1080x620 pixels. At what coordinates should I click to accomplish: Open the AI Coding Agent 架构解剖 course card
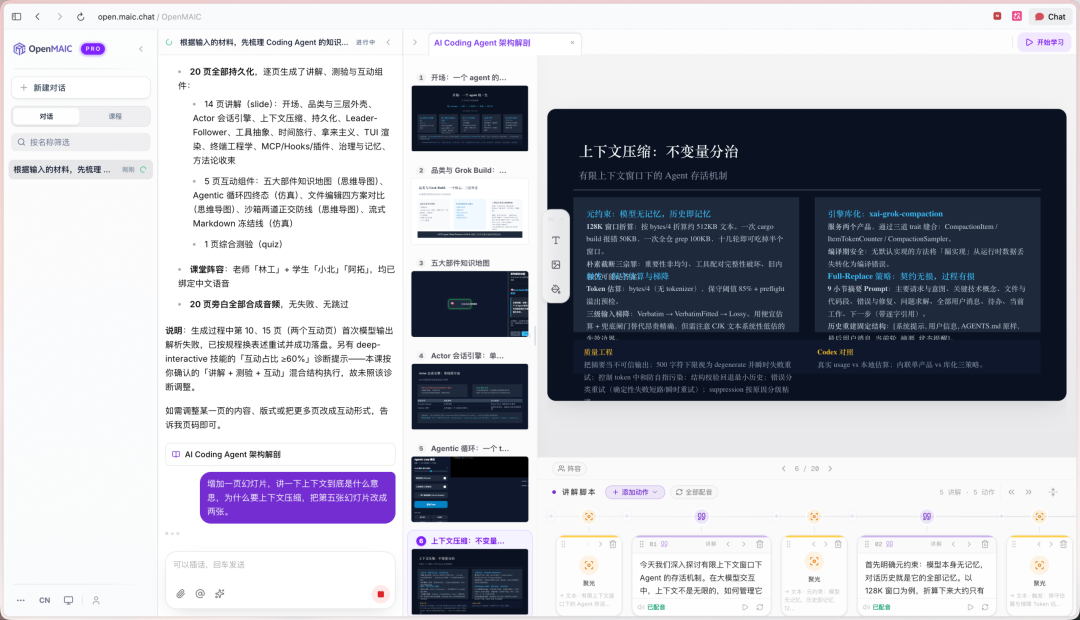[280, 454]
